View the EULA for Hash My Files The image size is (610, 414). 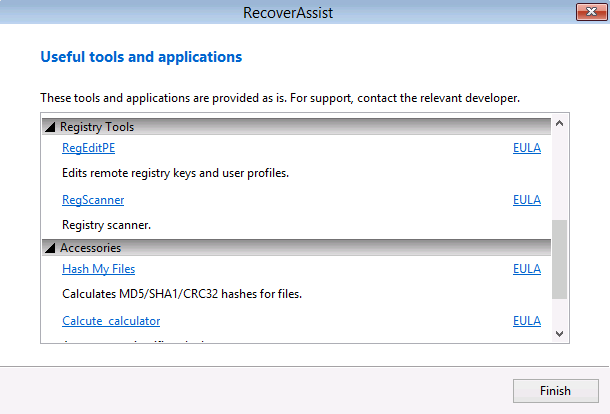527,269
